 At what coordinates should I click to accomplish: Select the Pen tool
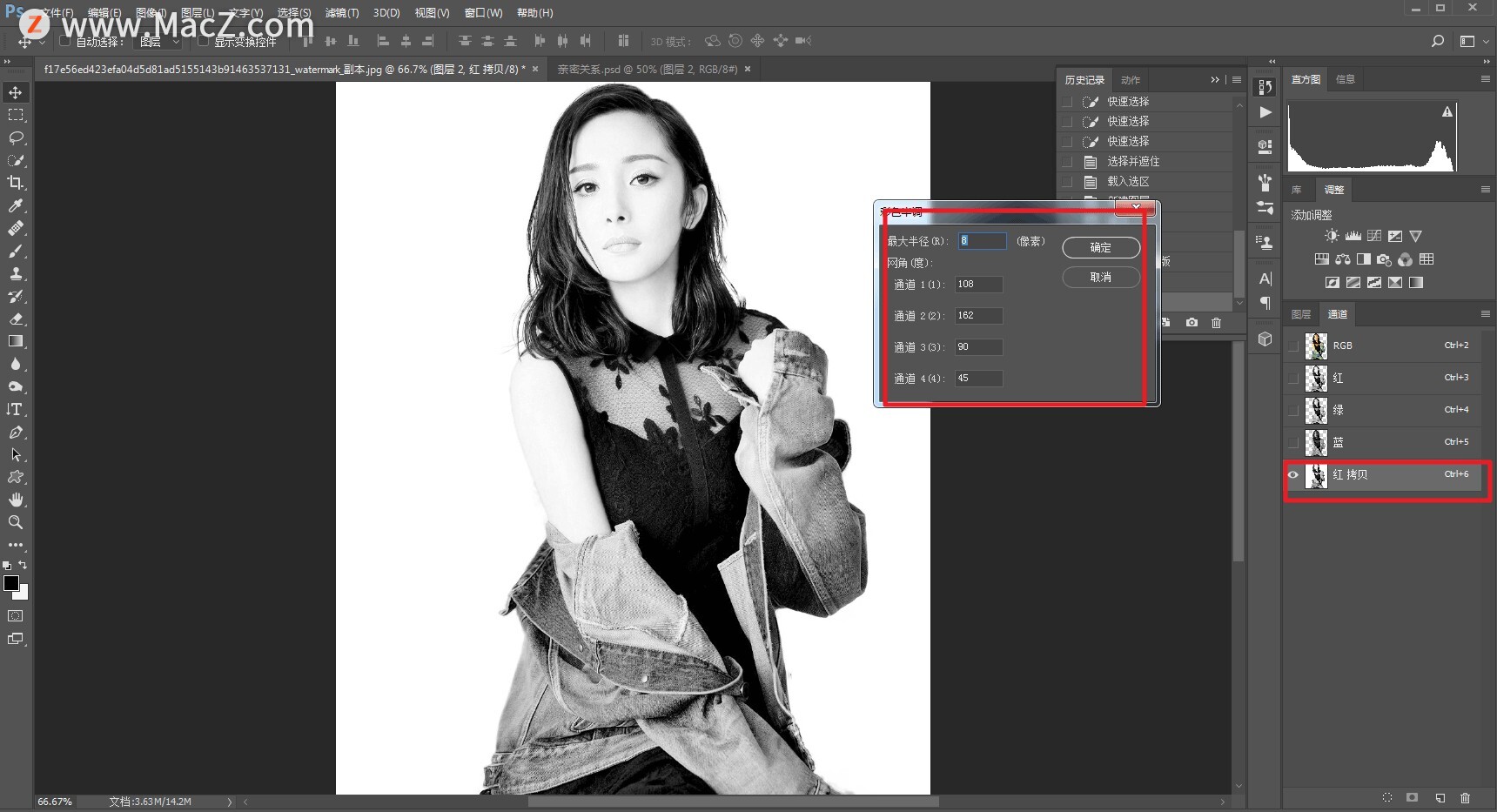click(x=16, y=432)
